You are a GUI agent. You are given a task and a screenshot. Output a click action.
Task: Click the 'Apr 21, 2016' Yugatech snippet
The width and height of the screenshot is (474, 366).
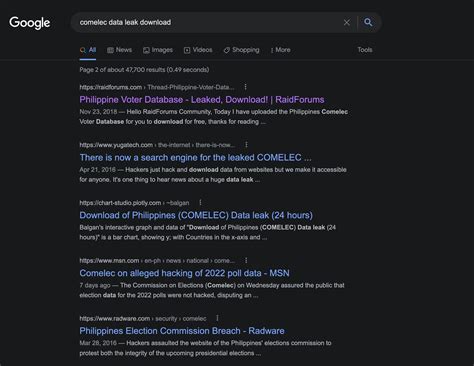(x=213, y=174)
